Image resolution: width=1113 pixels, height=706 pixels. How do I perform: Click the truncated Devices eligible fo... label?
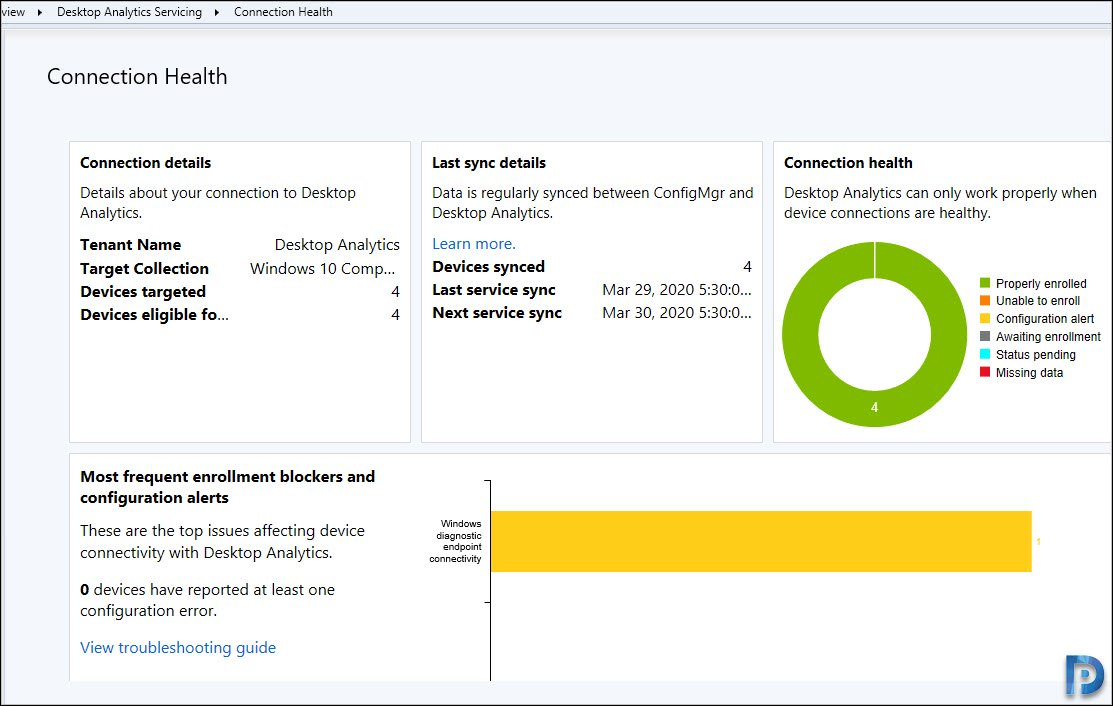point(154,314)
